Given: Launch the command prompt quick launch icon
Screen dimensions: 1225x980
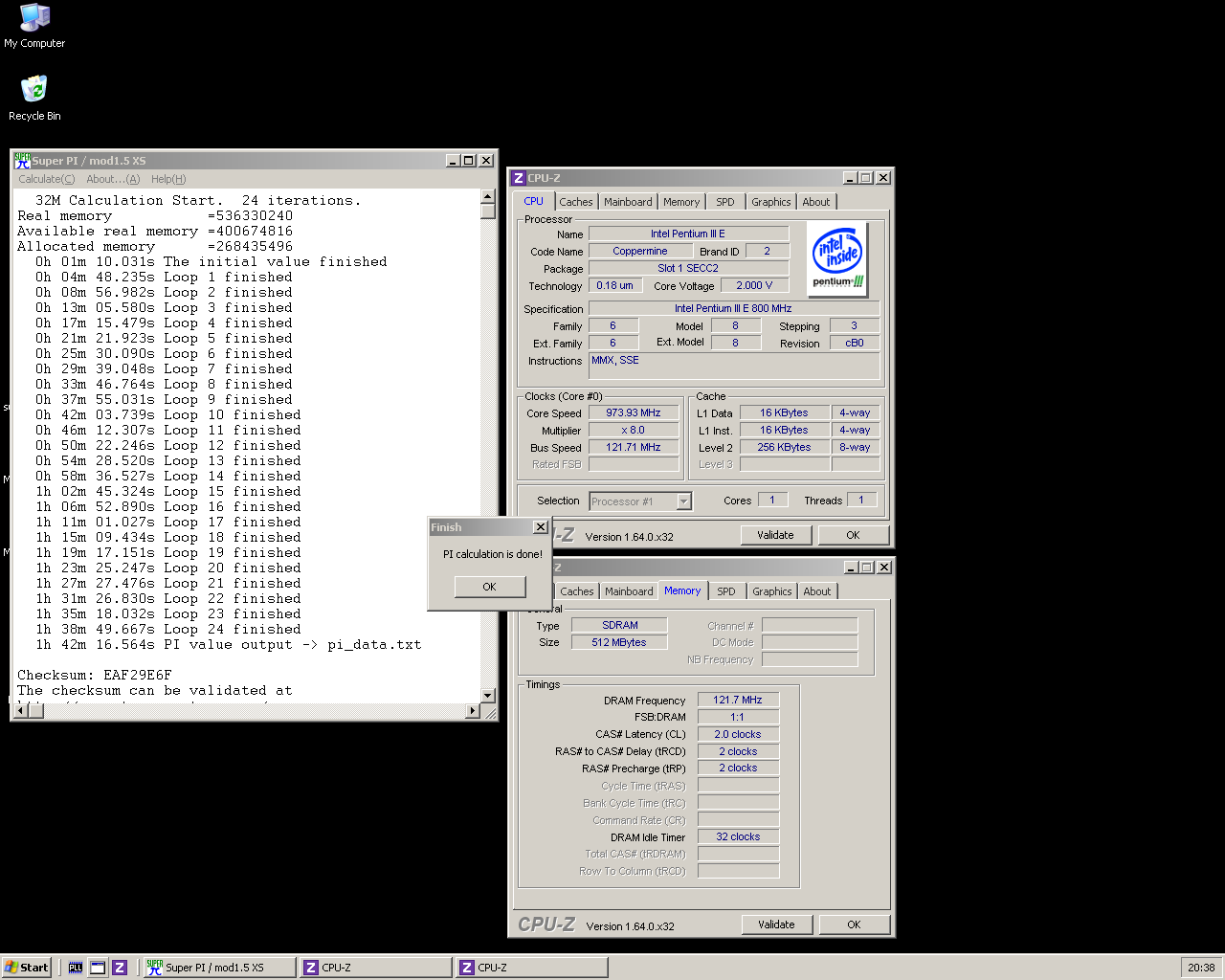Looking at the screenshot, I should tap(76, 968).
